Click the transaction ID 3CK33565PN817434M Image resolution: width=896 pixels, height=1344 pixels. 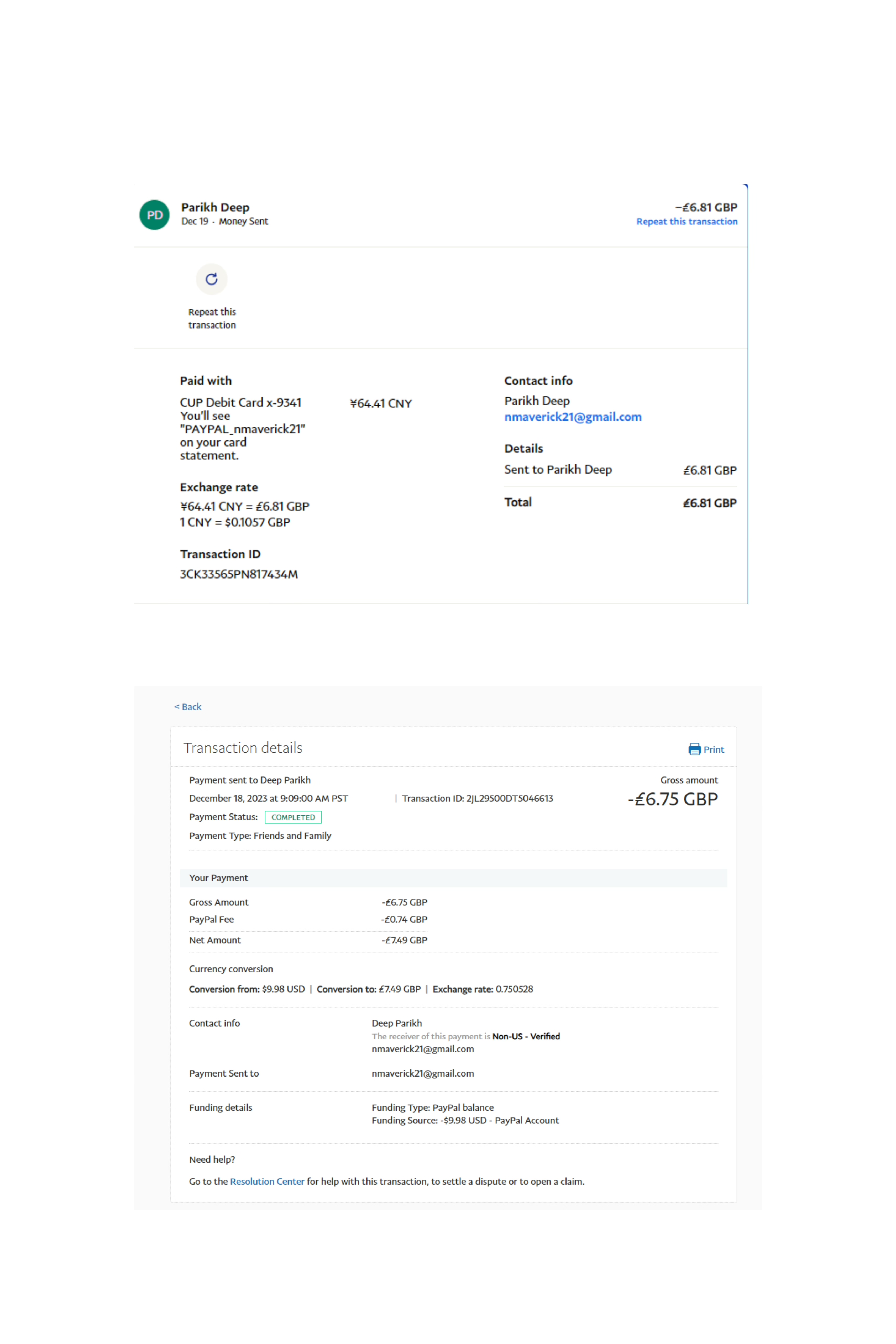pos(239,574)
